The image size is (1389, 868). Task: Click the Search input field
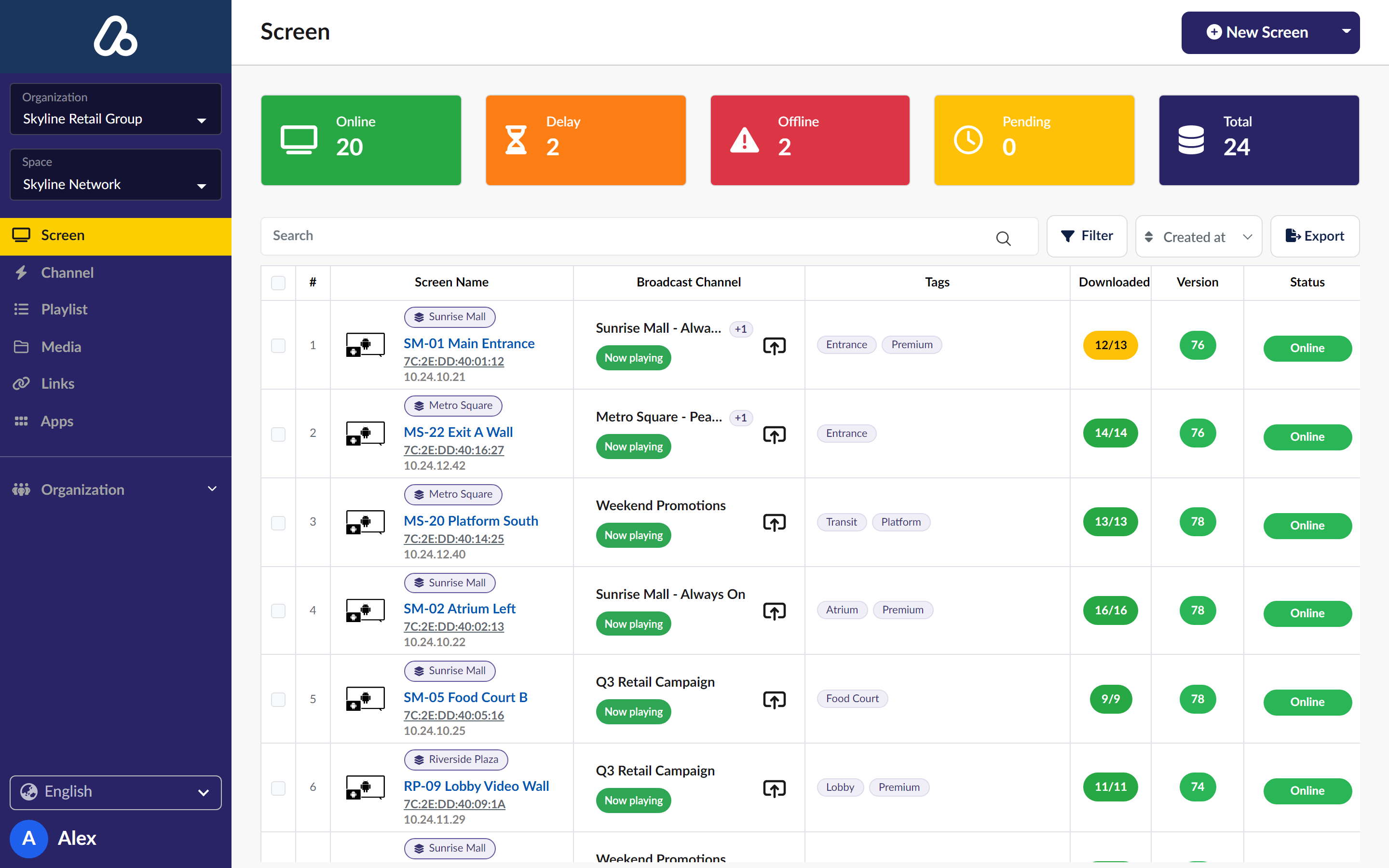pyautogui.click(x=649, y=236)
